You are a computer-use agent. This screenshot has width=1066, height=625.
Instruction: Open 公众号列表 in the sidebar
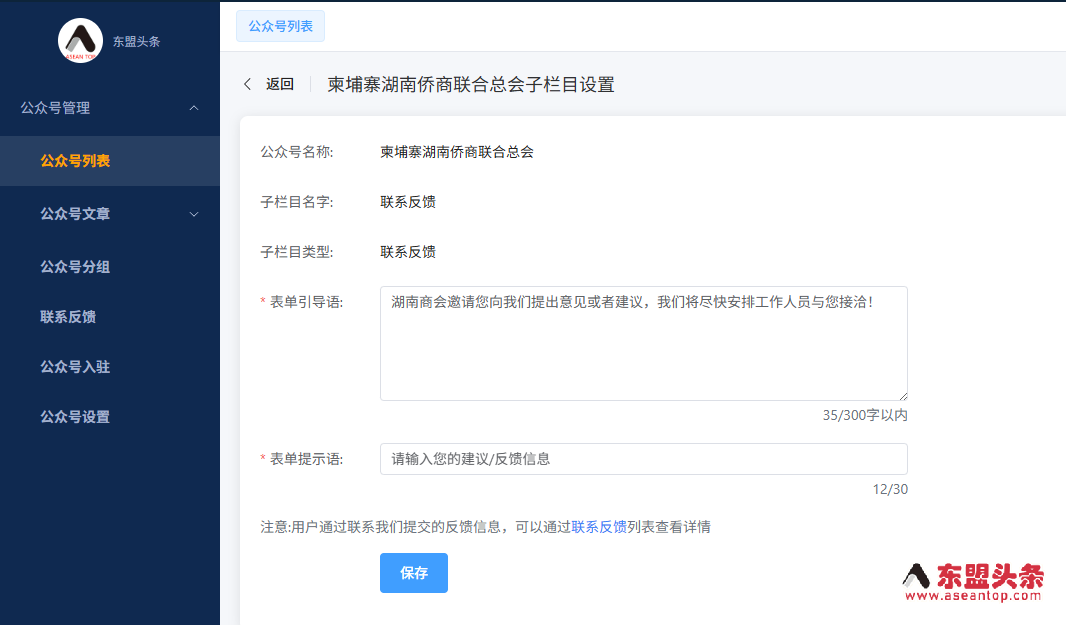(110, 161)
